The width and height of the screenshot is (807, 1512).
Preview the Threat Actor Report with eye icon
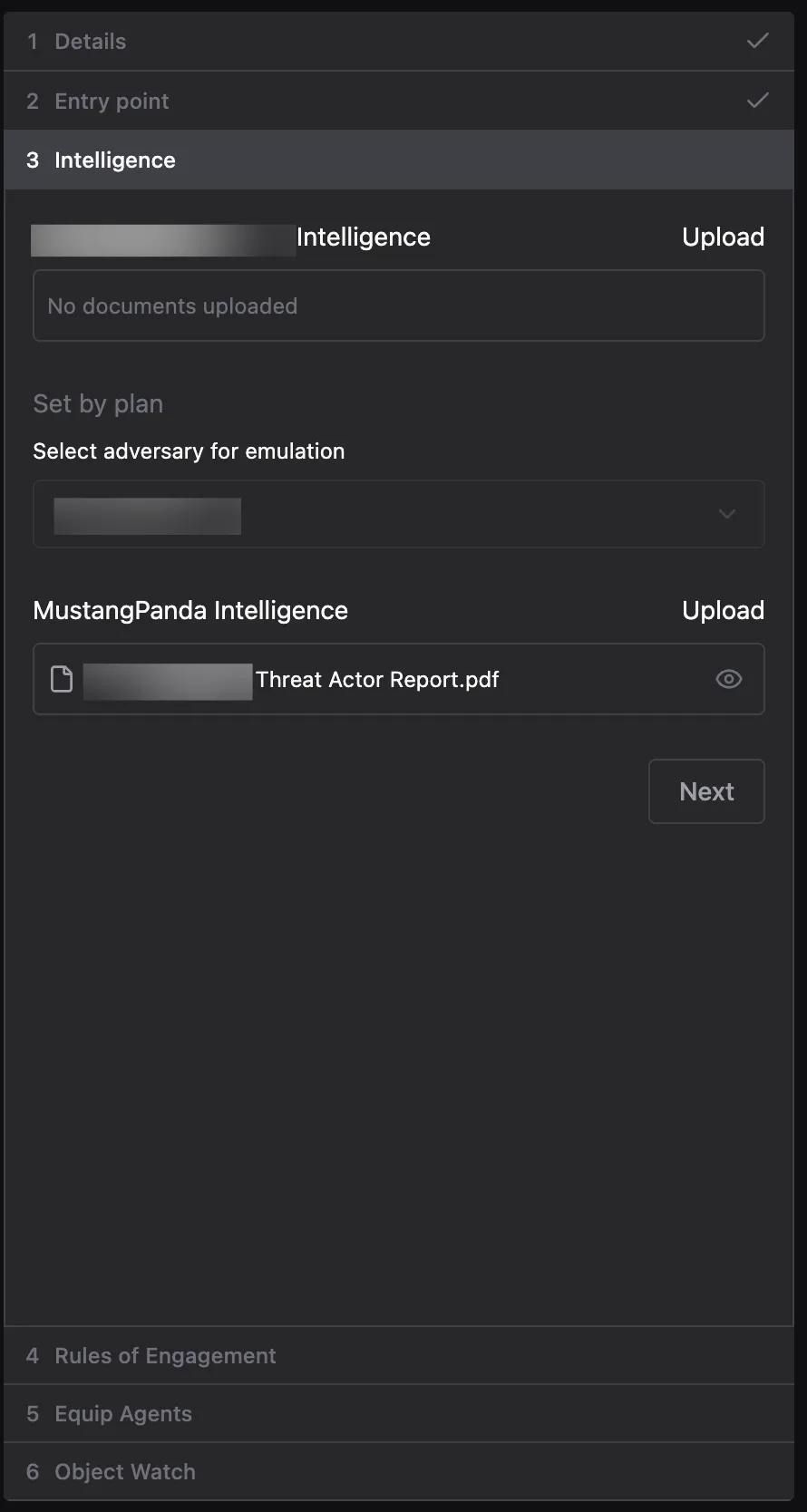pos(729,679)
